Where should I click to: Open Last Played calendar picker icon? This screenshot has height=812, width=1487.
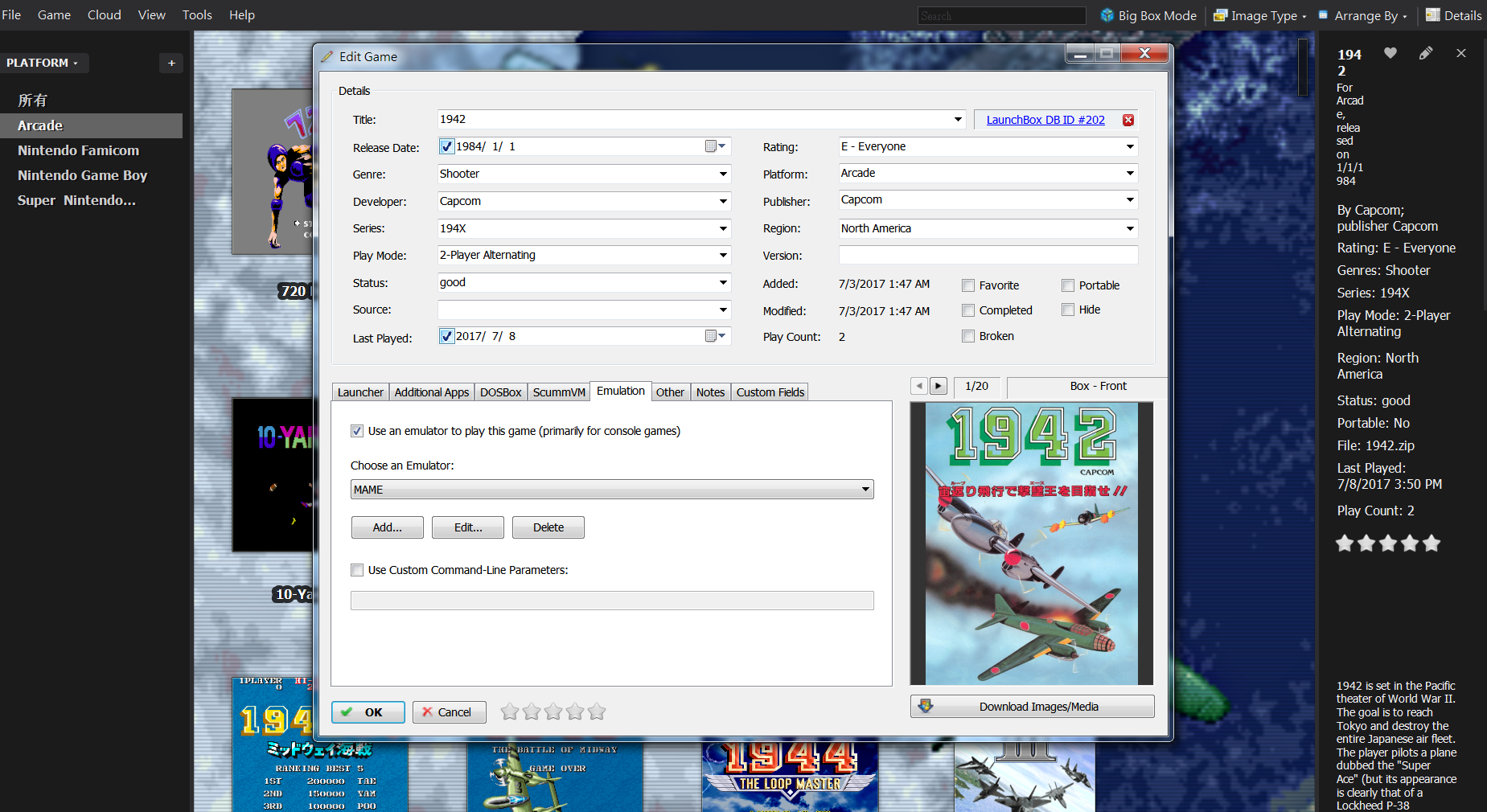[x=715, y=336]
